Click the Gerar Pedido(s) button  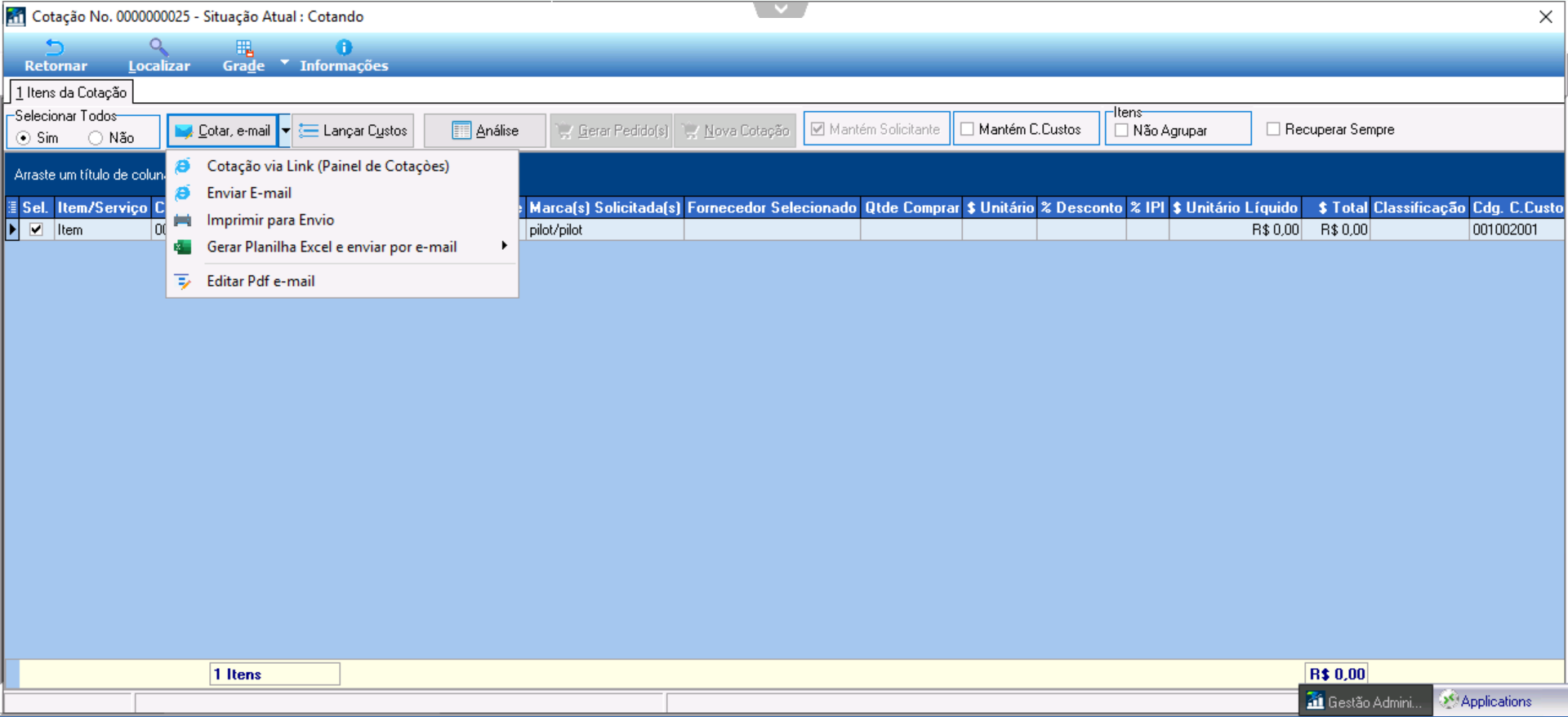[x=611, y=130]
